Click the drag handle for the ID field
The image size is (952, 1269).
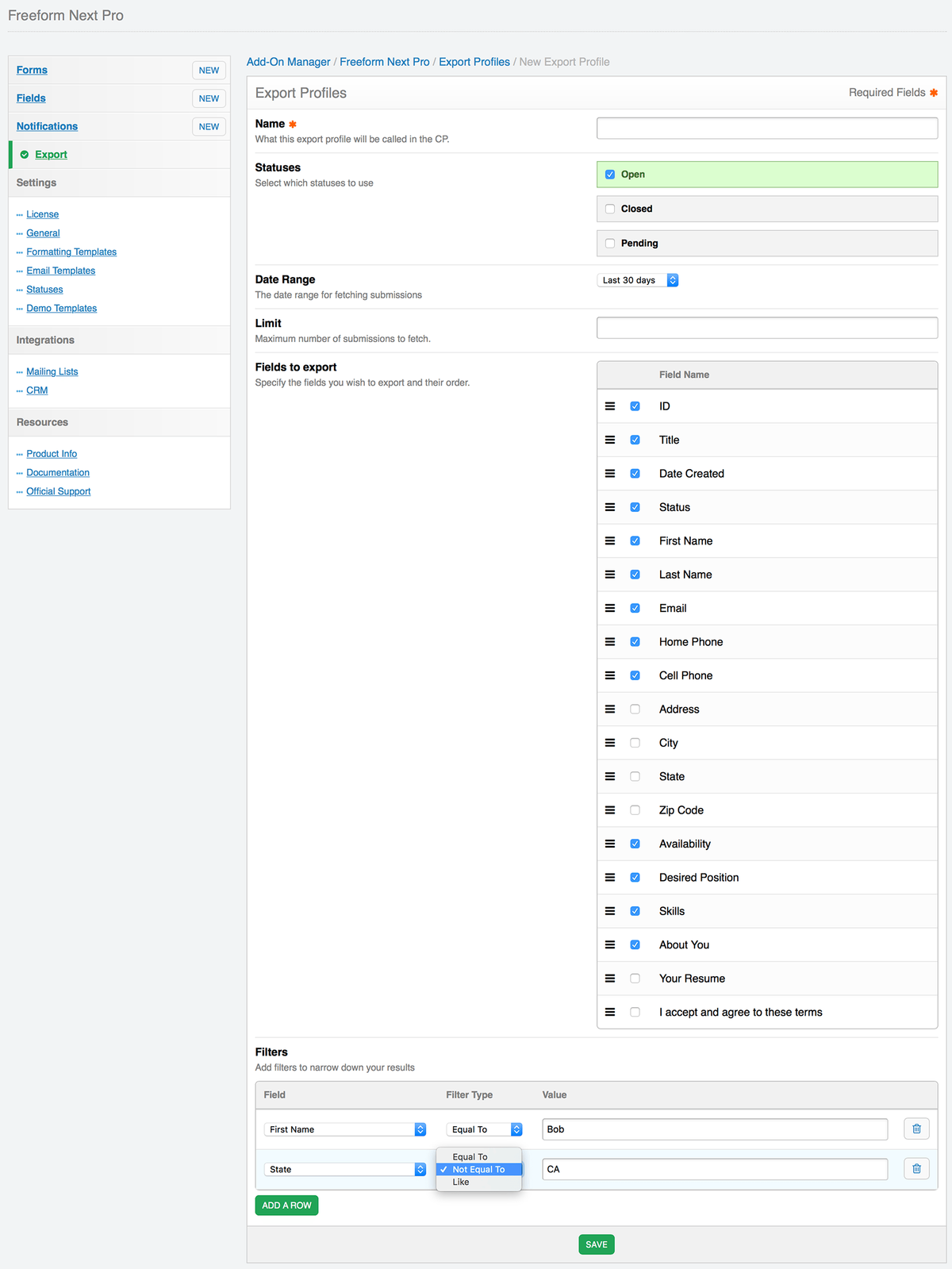pos(610,406)
